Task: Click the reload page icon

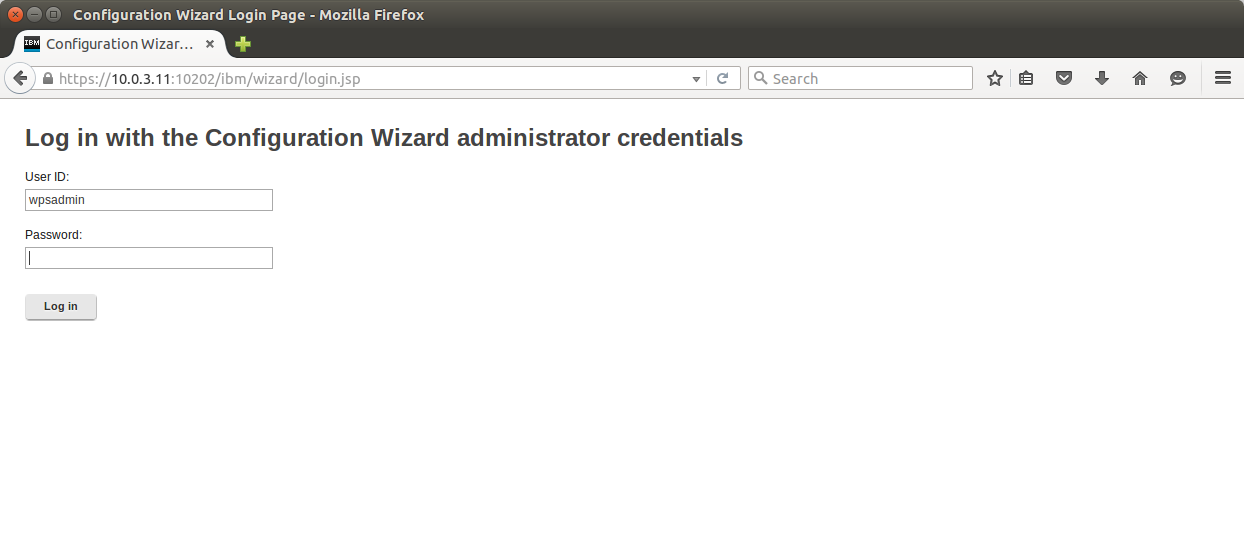Action: [x=722, y=78]
